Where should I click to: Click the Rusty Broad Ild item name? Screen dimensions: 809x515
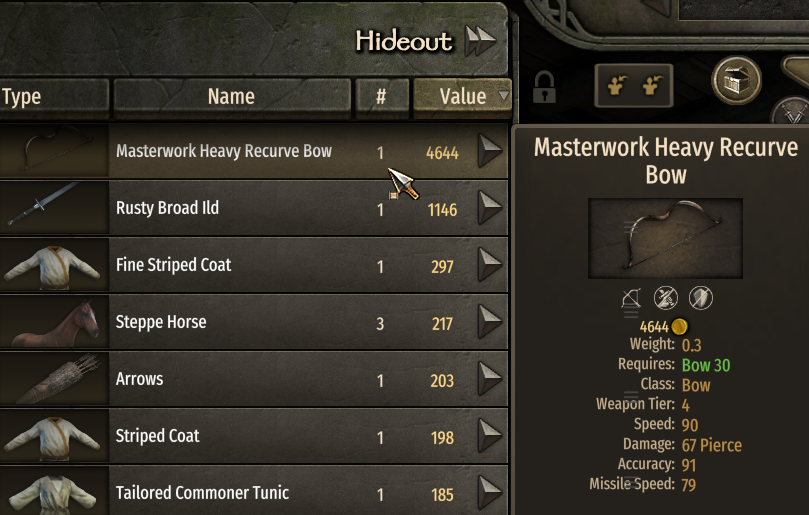click(167, 208)
